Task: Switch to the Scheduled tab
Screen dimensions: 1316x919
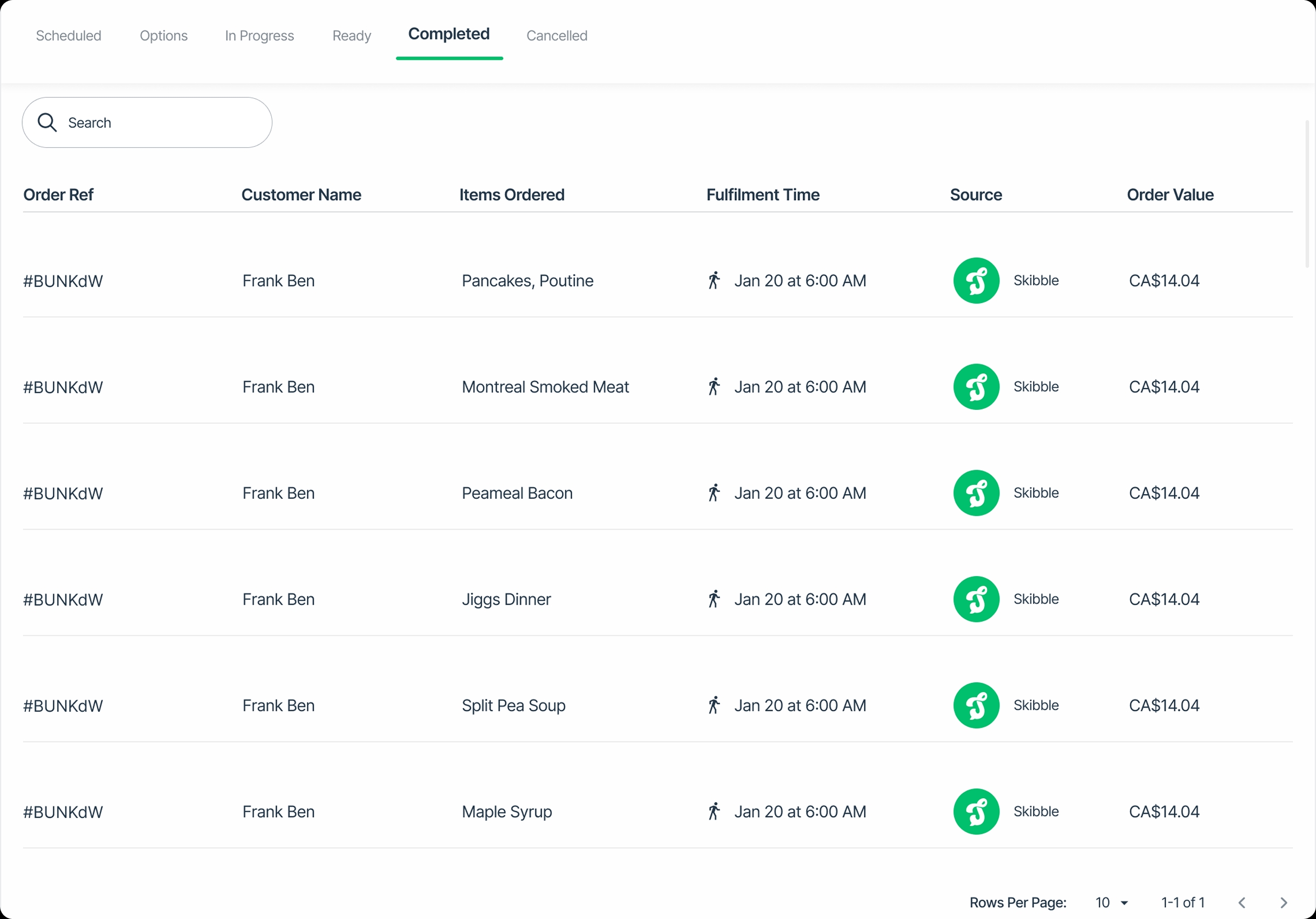Action: point(68,36)
